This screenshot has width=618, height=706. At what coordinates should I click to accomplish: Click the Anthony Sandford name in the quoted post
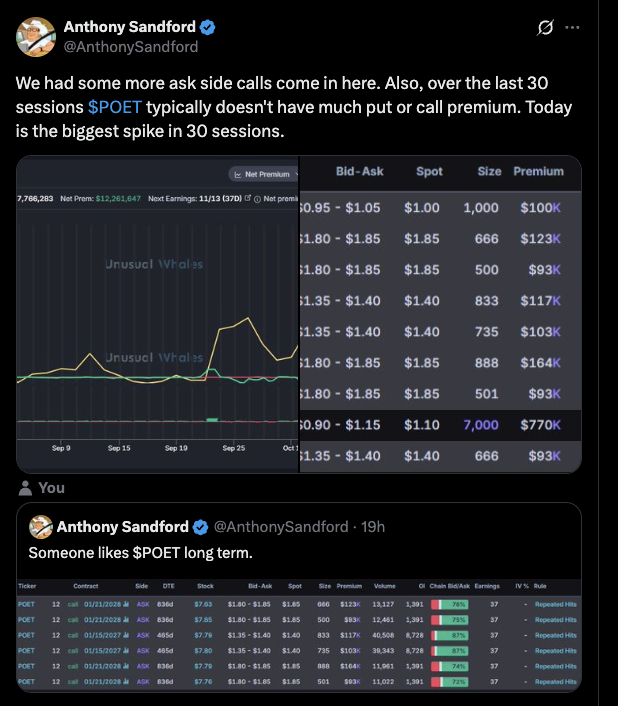point(122,527)
